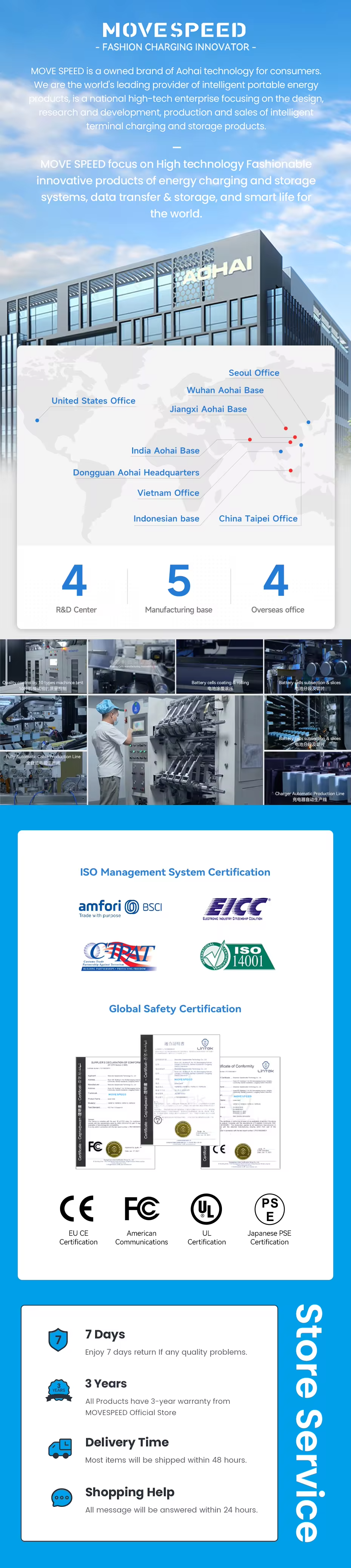Viewport: 351px width, 1568px height.
Task: Click the MOVESPEED logo at top
Action: pos(175,30)
